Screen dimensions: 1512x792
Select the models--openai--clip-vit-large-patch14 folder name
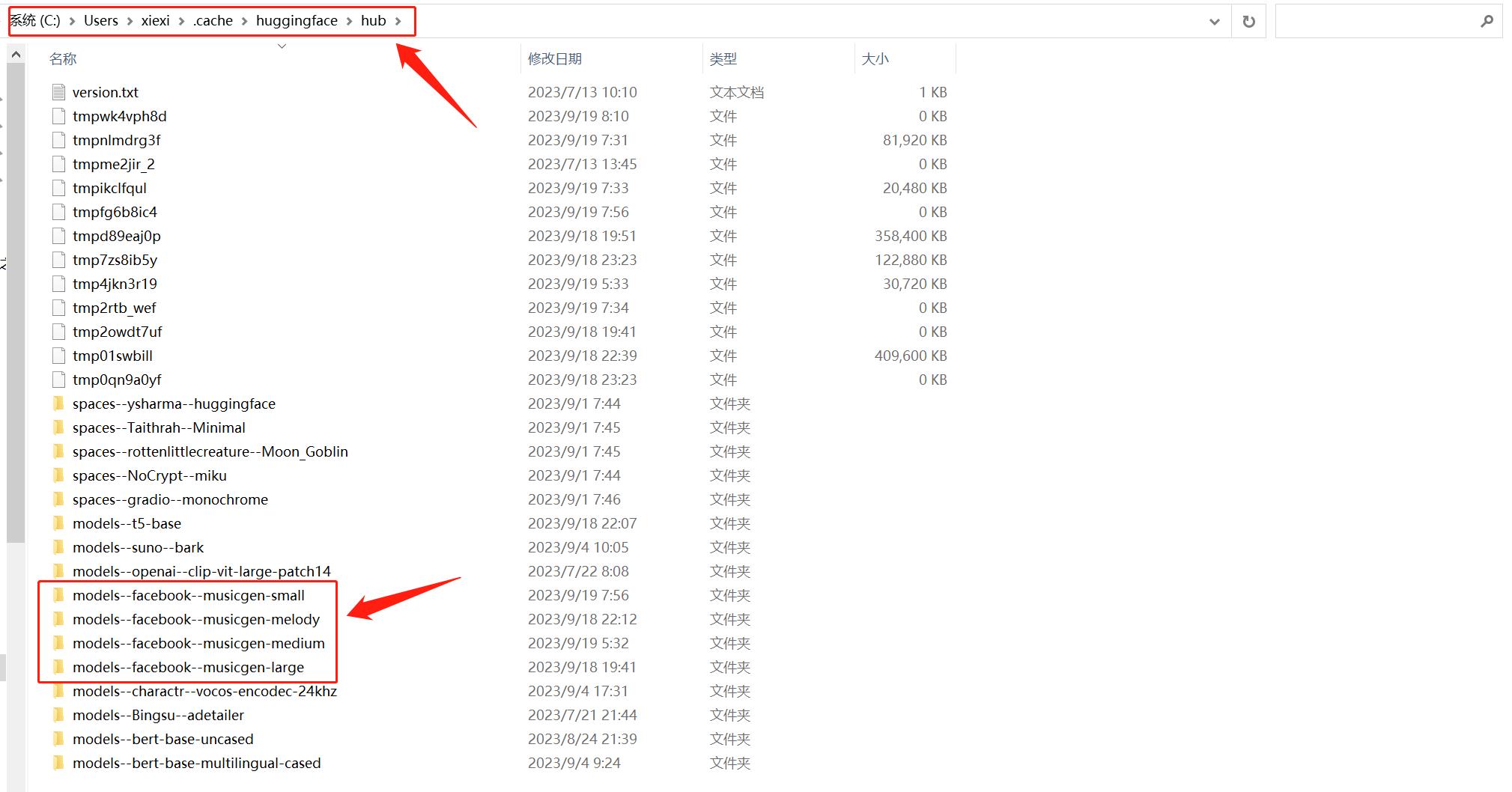tap(201, 571)
